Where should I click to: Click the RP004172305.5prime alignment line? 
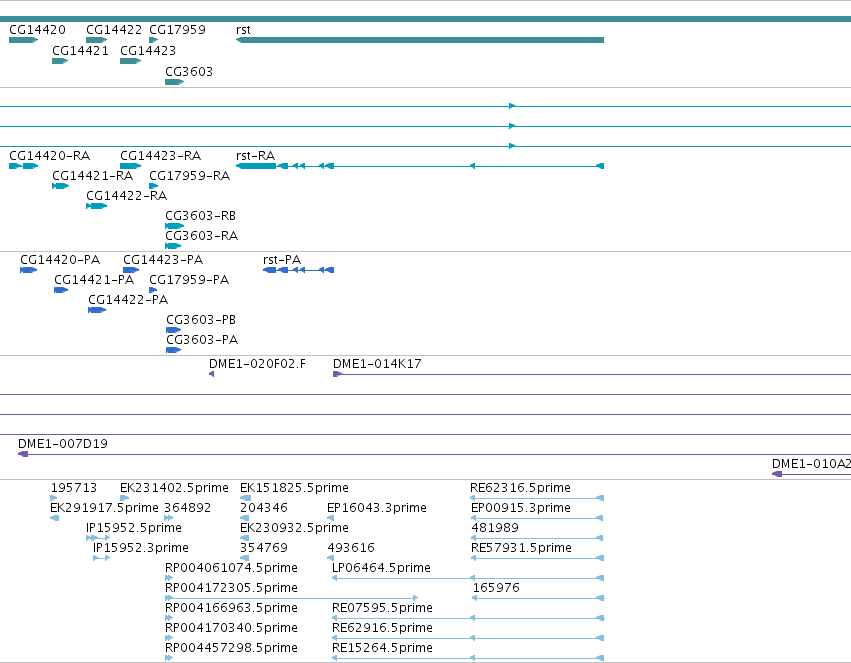[x=291, y=598]
